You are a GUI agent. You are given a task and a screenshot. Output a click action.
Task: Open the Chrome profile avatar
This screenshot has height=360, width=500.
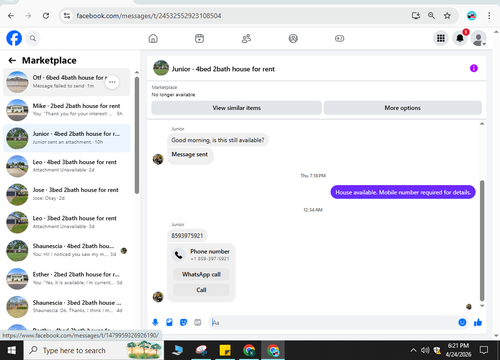pyautogui.click(x=471, y=16)
